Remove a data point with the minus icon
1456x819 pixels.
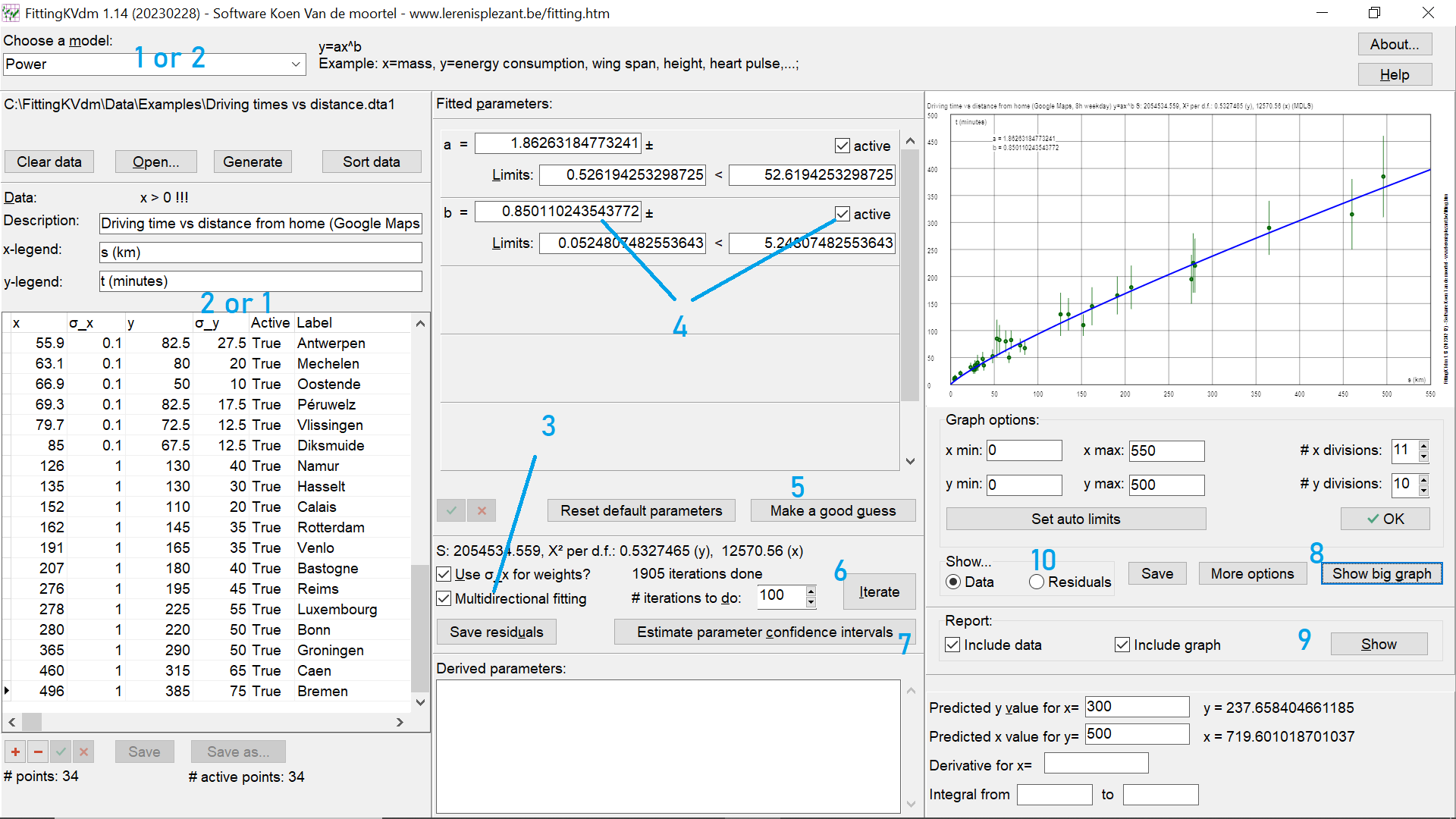click(x=38, y=752)
